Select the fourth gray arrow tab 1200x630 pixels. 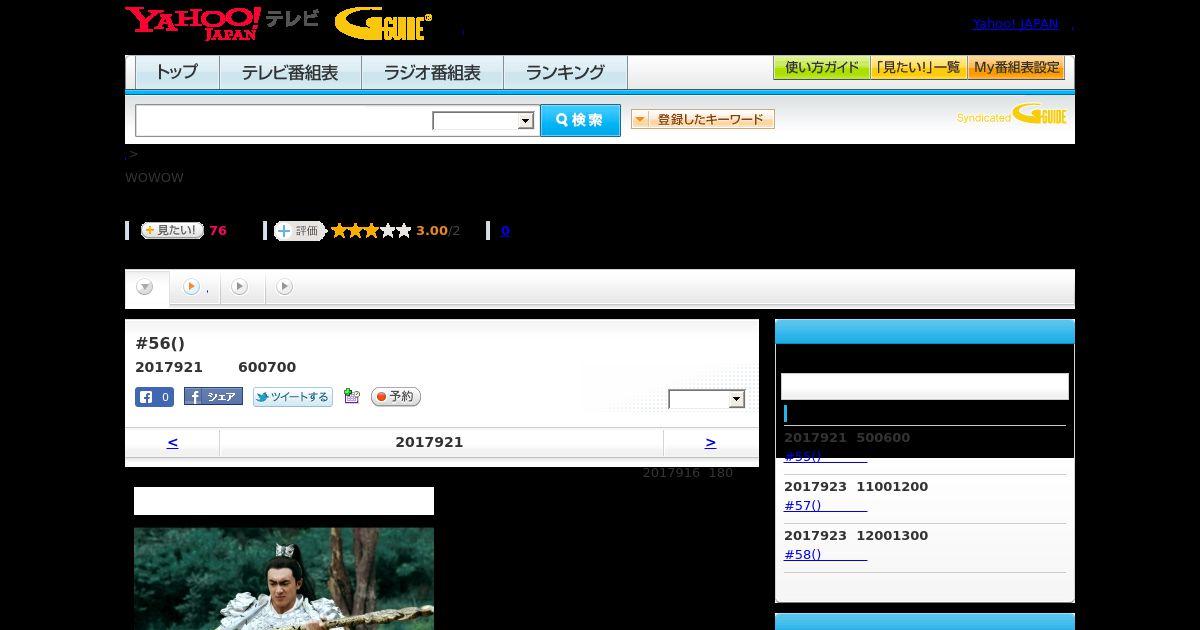pos(285,288)
